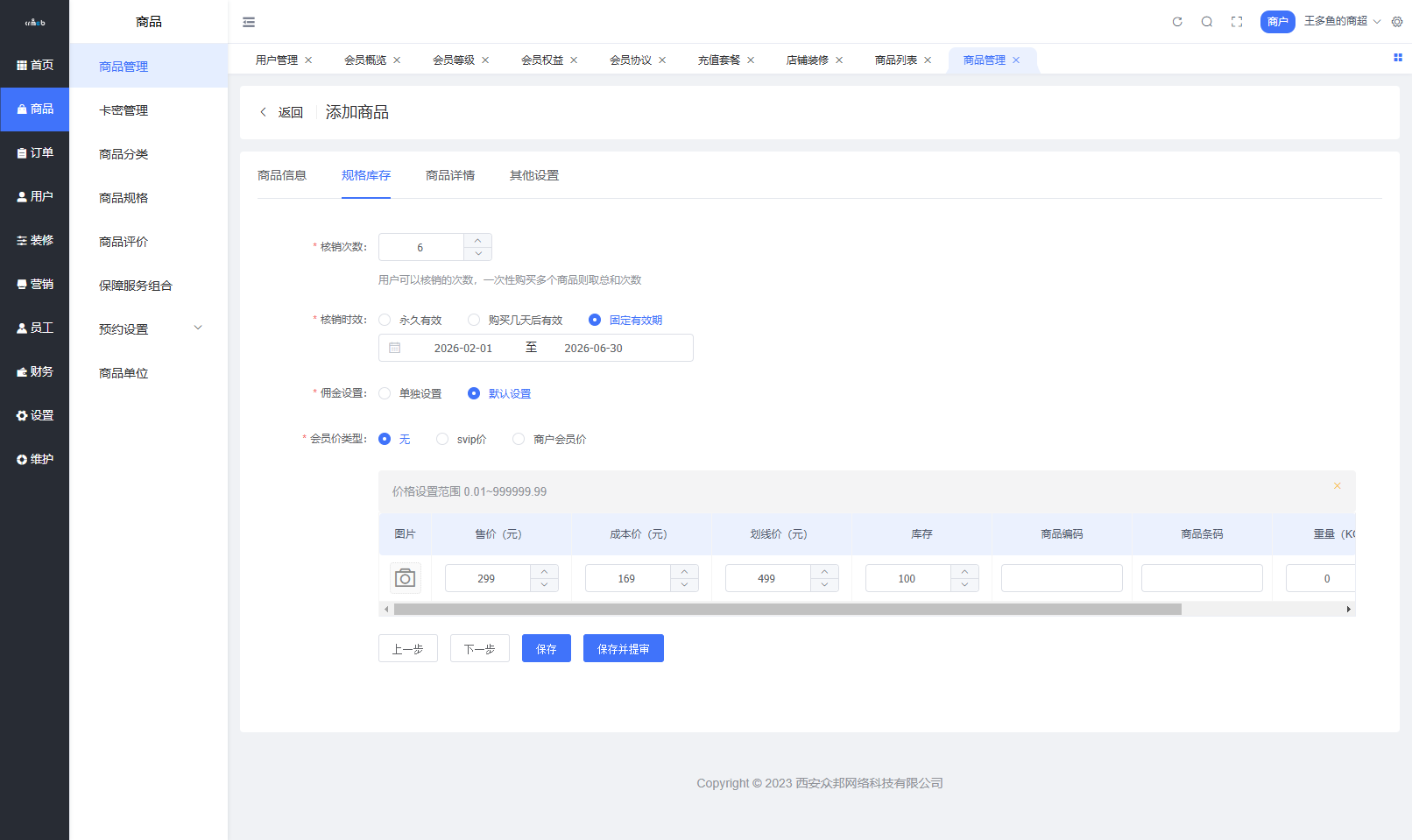
Task: Open the 王多鱼的商超 account dropdown
Action: point(1341,21)
